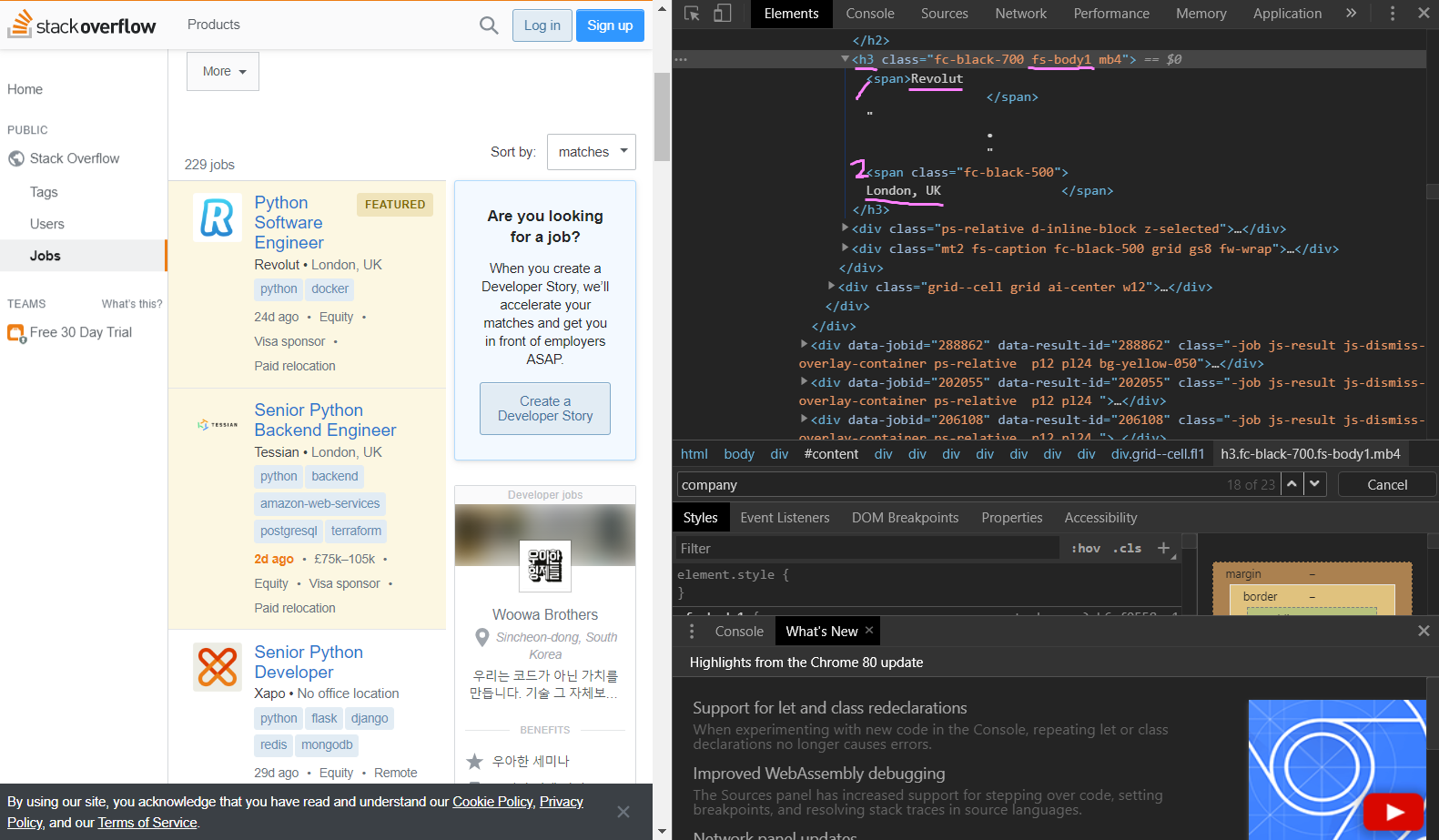Open the Memory tab

click(x=1201, y=14)
